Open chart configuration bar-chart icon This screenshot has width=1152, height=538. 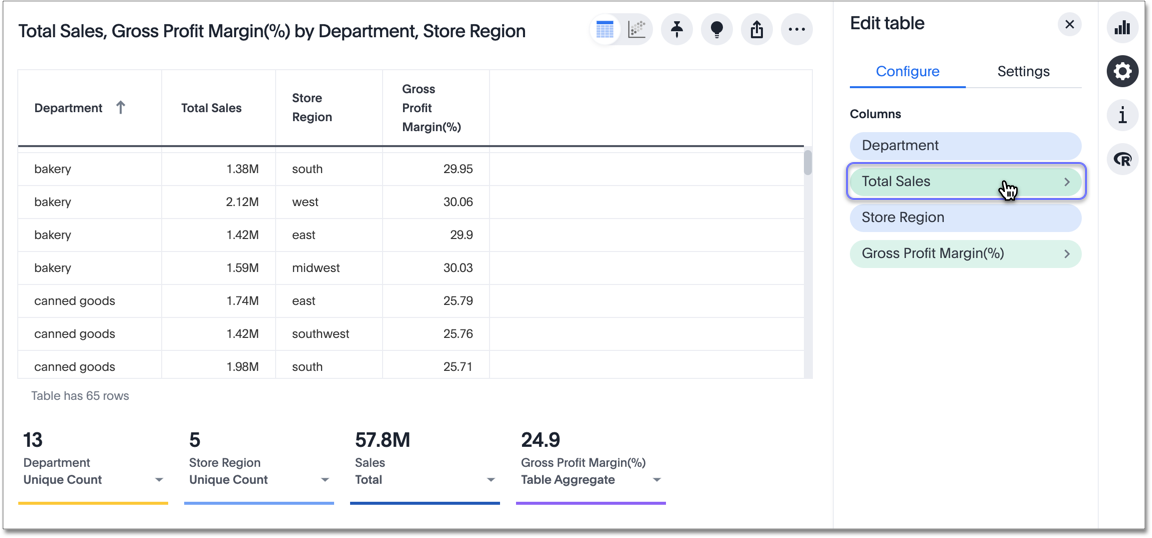(1122, 28)
